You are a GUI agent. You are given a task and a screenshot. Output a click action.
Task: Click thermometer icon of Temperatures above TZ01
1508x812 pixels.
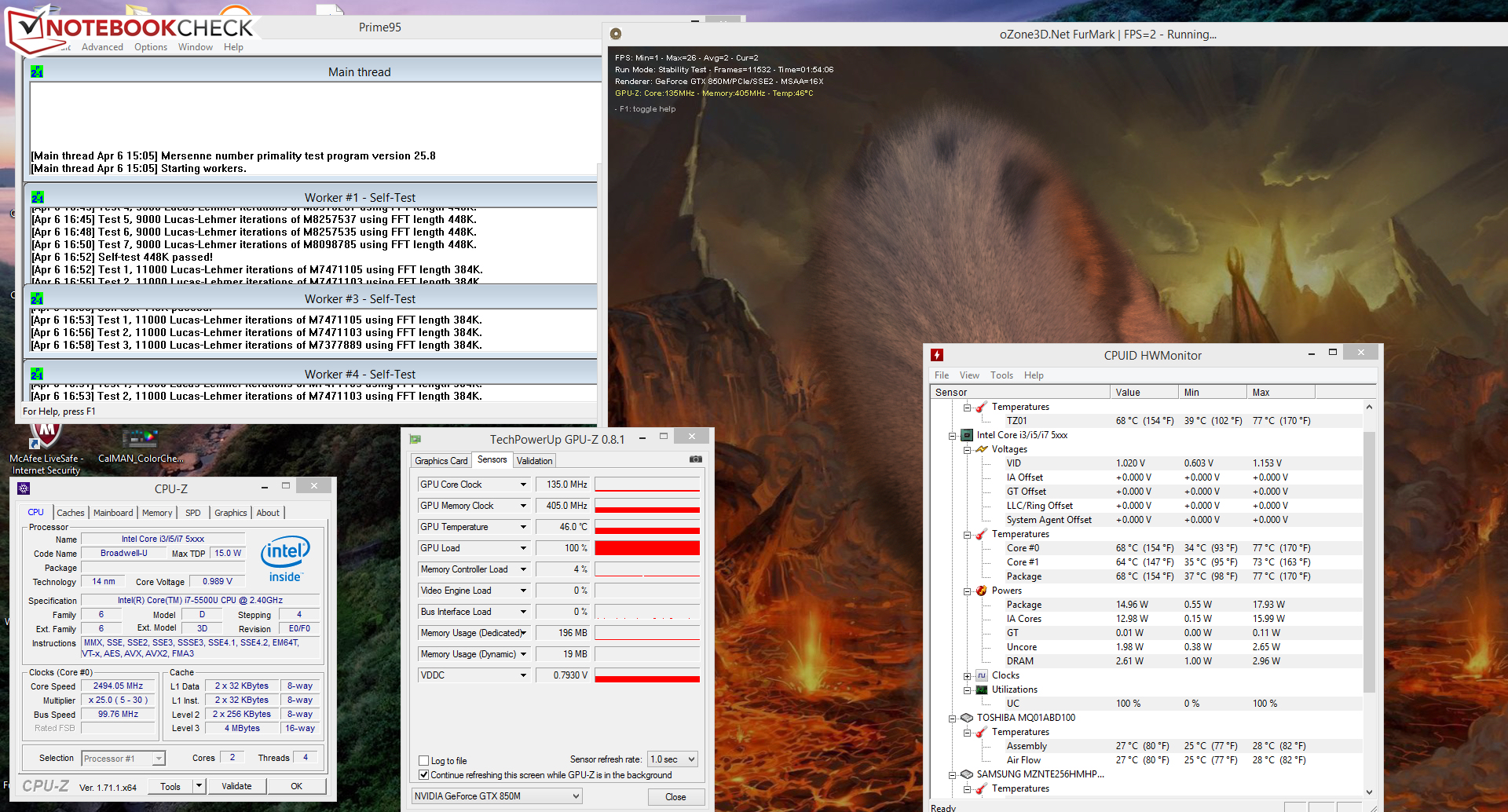[981, 407]
